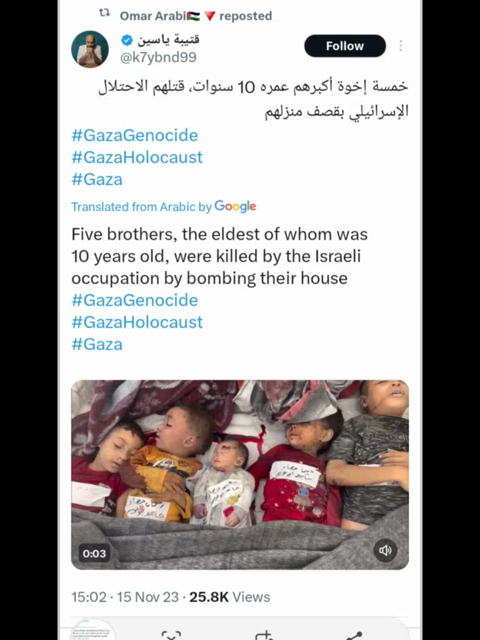Open the first #GazaGenocide hashtag

tap(135, 136)
